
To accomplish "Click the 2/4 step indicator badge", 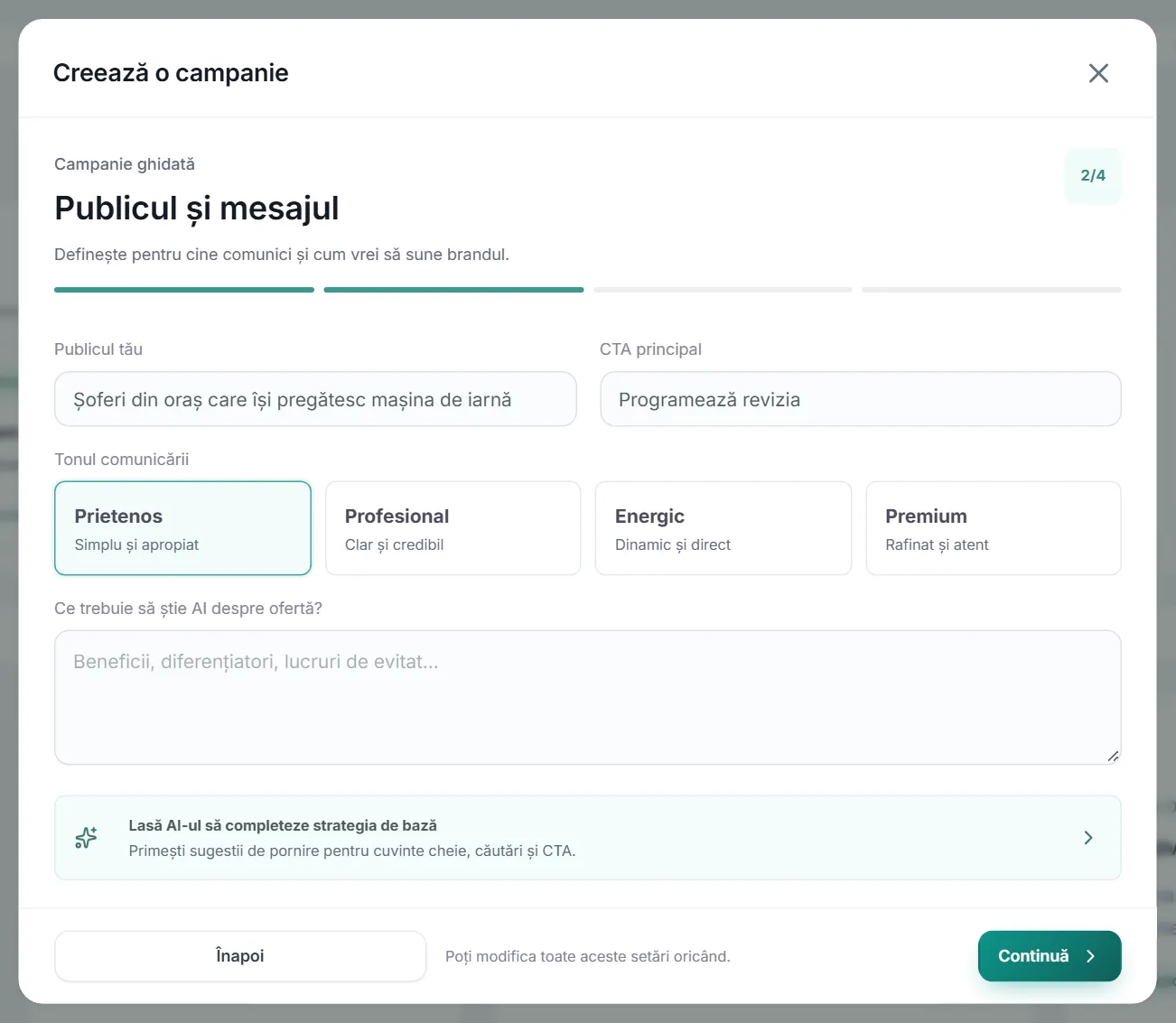I will 1093,175.
